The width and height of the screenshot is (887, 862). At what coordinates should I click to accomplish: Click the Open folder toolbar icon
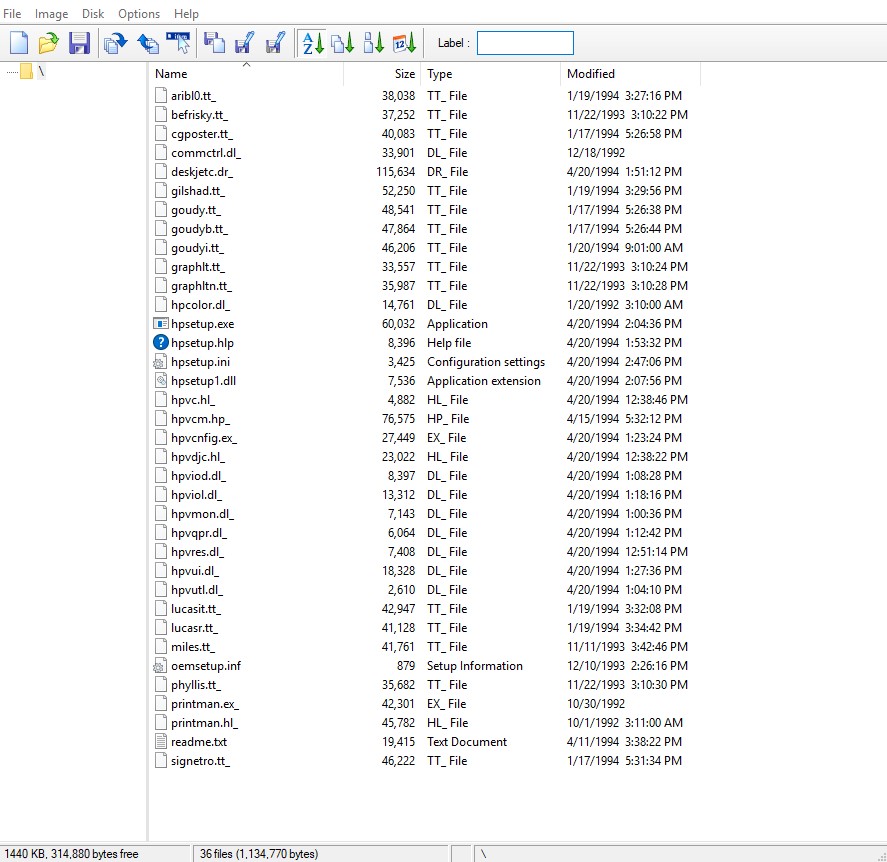click(48, 43)
